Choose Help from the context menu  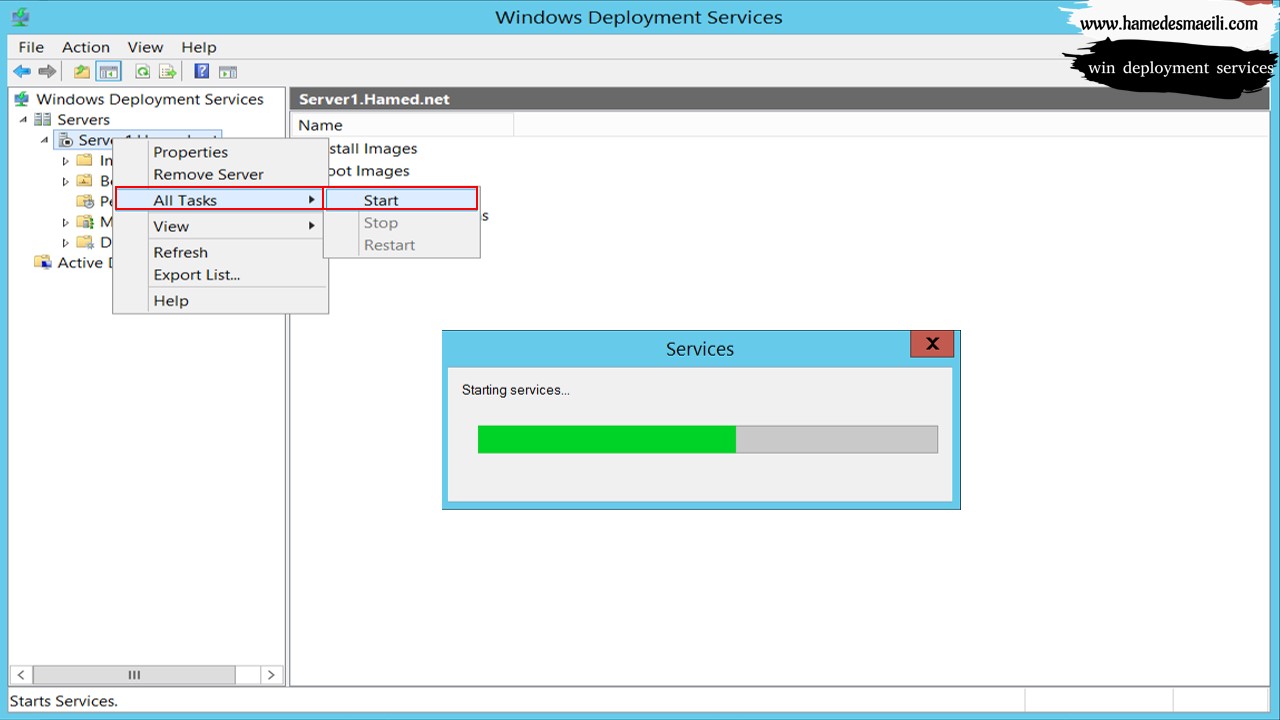point(220,300)
